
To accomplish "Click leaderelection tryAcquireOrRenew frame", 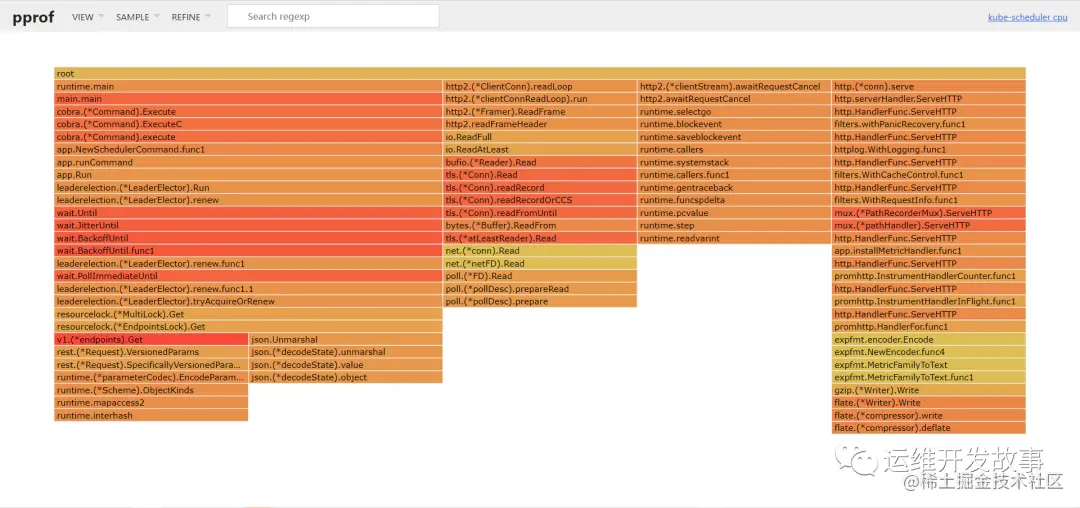I will pyautogui.click(x=248, y=301).
